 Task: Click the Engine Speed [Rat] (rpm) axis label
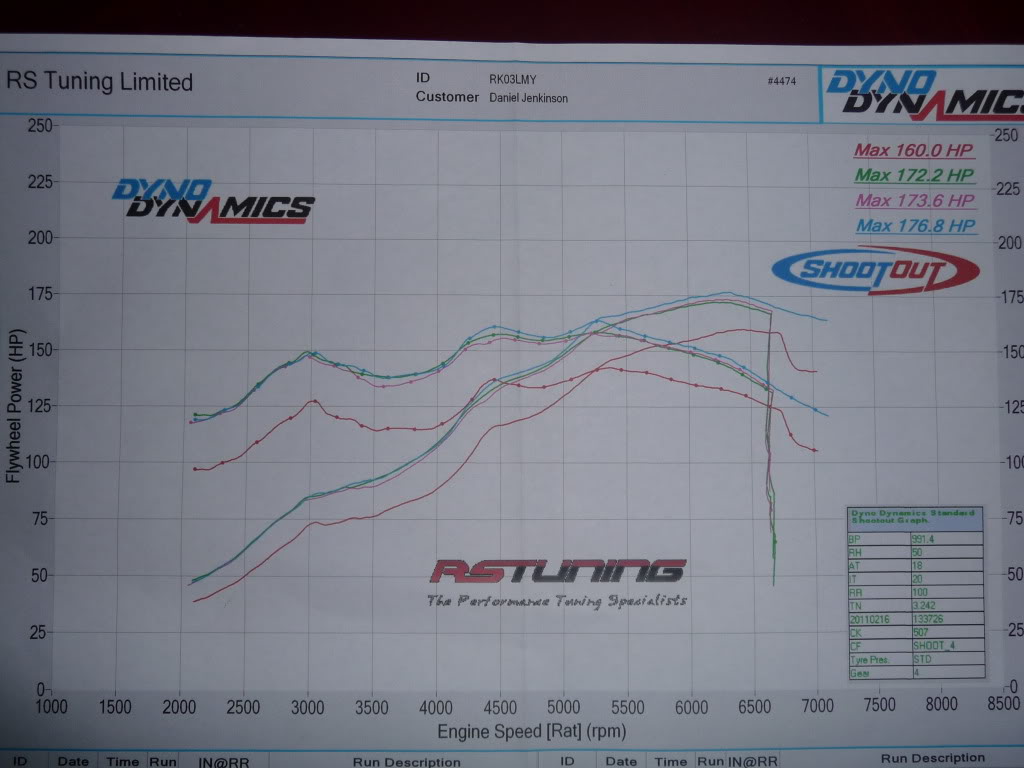(x=531, y=731)
